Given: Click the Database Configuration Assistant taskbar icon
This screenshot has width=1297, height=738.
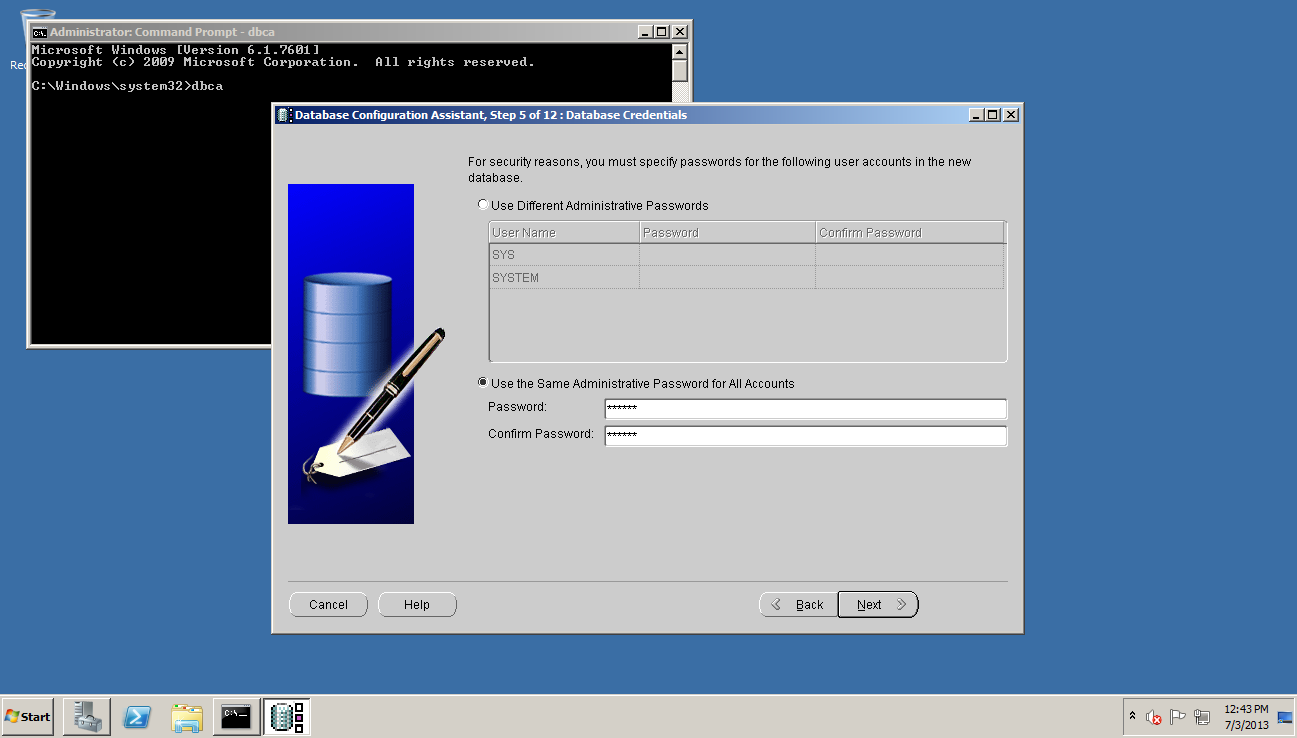Looking at the screenshot, I should click(287, 716).
